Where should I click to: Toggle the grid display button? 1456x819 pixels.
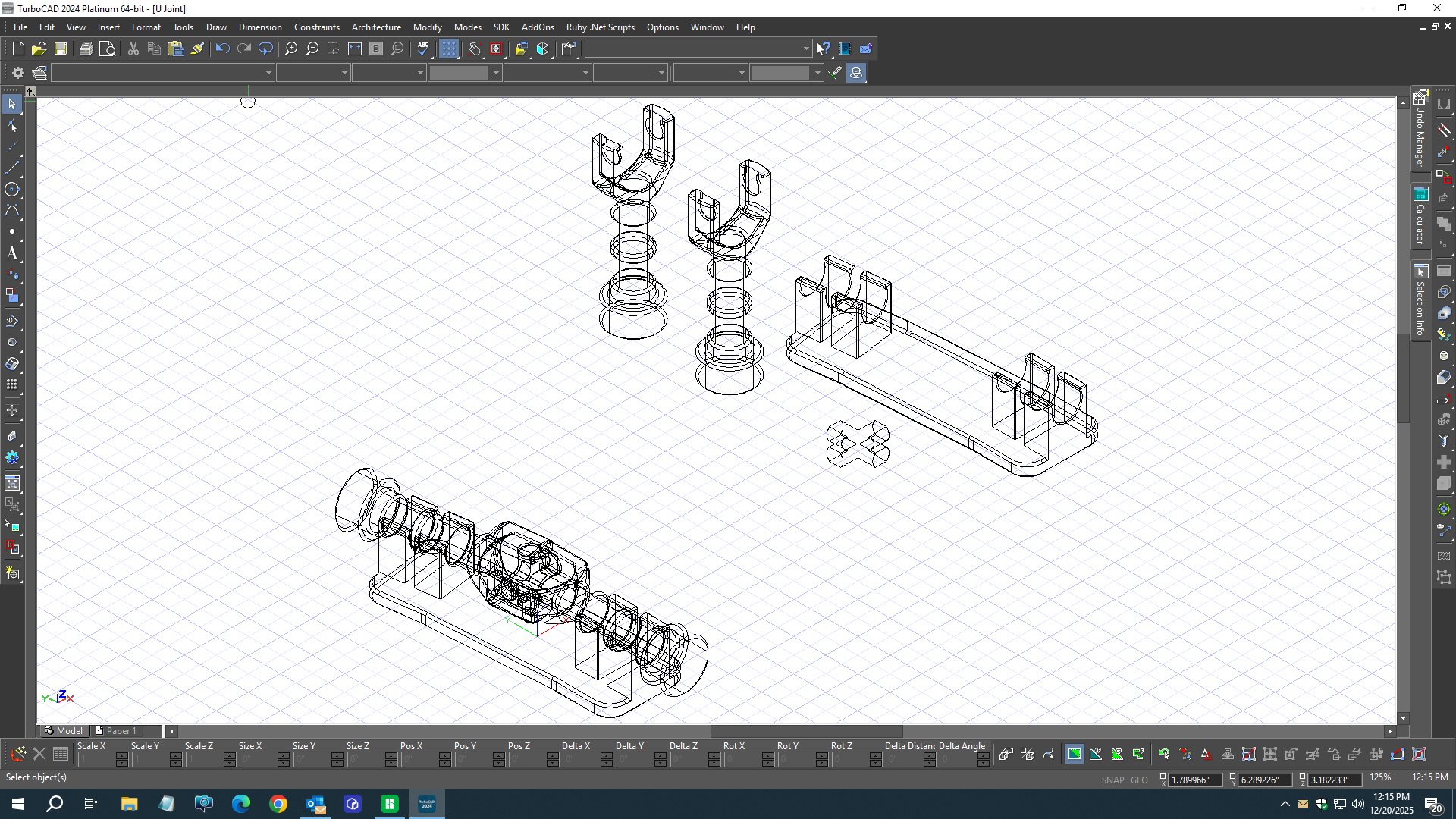449,49
